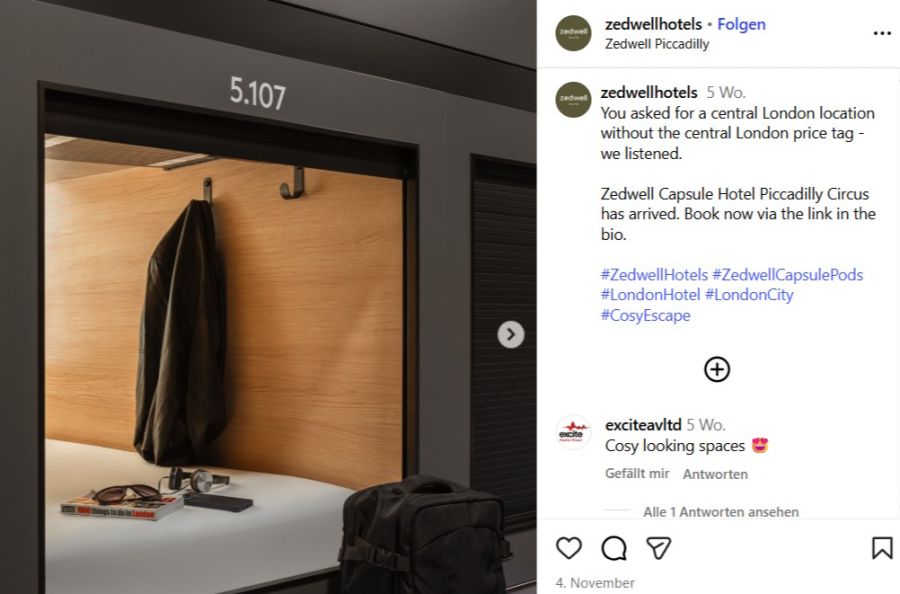
Task: Like the post with the heart icon
Action: point(569,548)
